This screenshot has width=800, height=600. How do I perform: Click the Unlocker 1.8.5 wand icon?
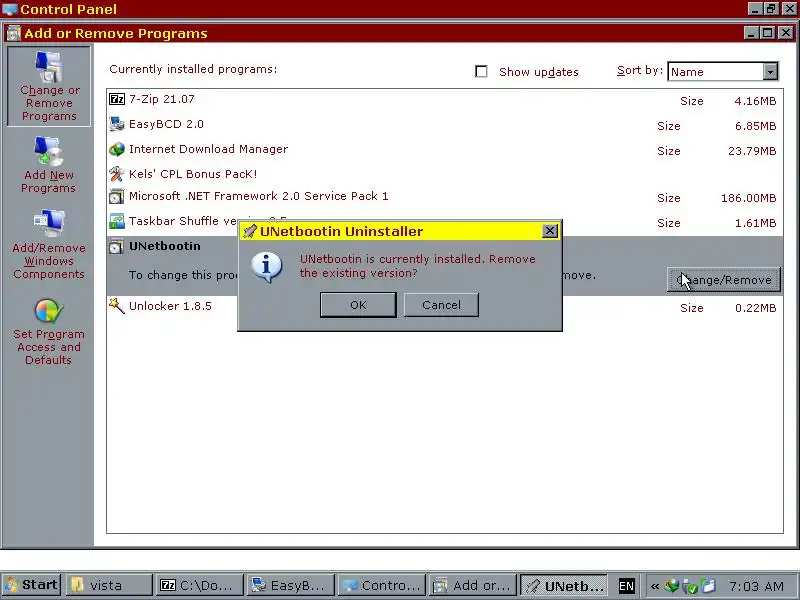point(117,306)
